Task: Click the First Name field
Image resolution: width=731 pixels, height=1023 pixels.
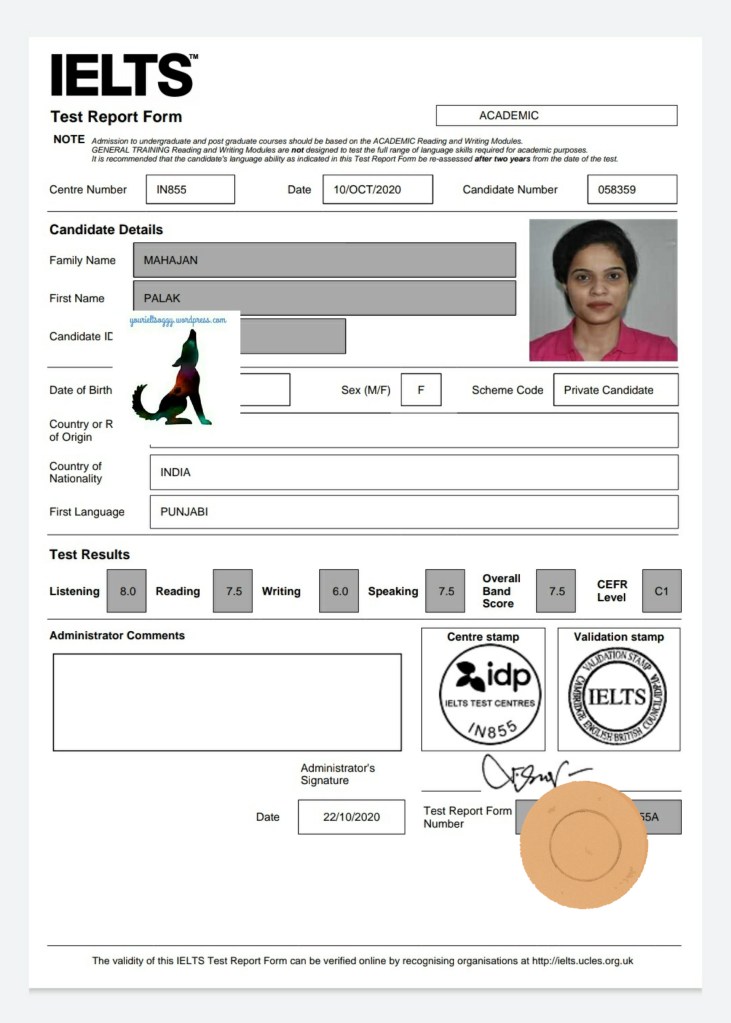Action: tap(324, 298)
